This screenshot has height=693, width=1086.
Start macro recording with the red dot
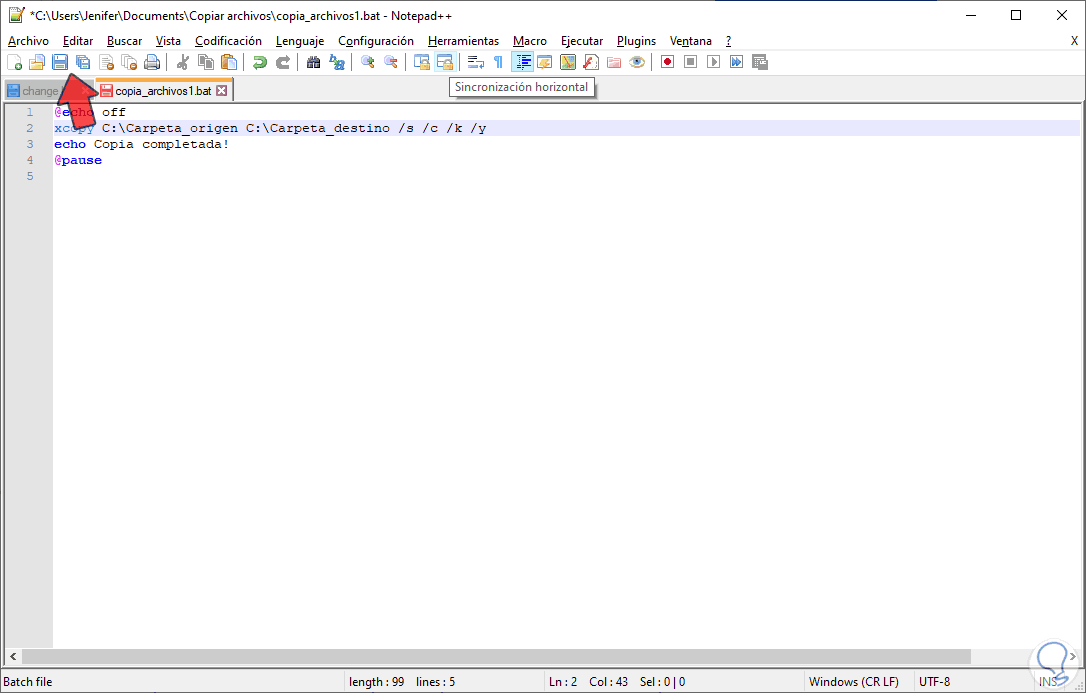(x=668, y=62)
